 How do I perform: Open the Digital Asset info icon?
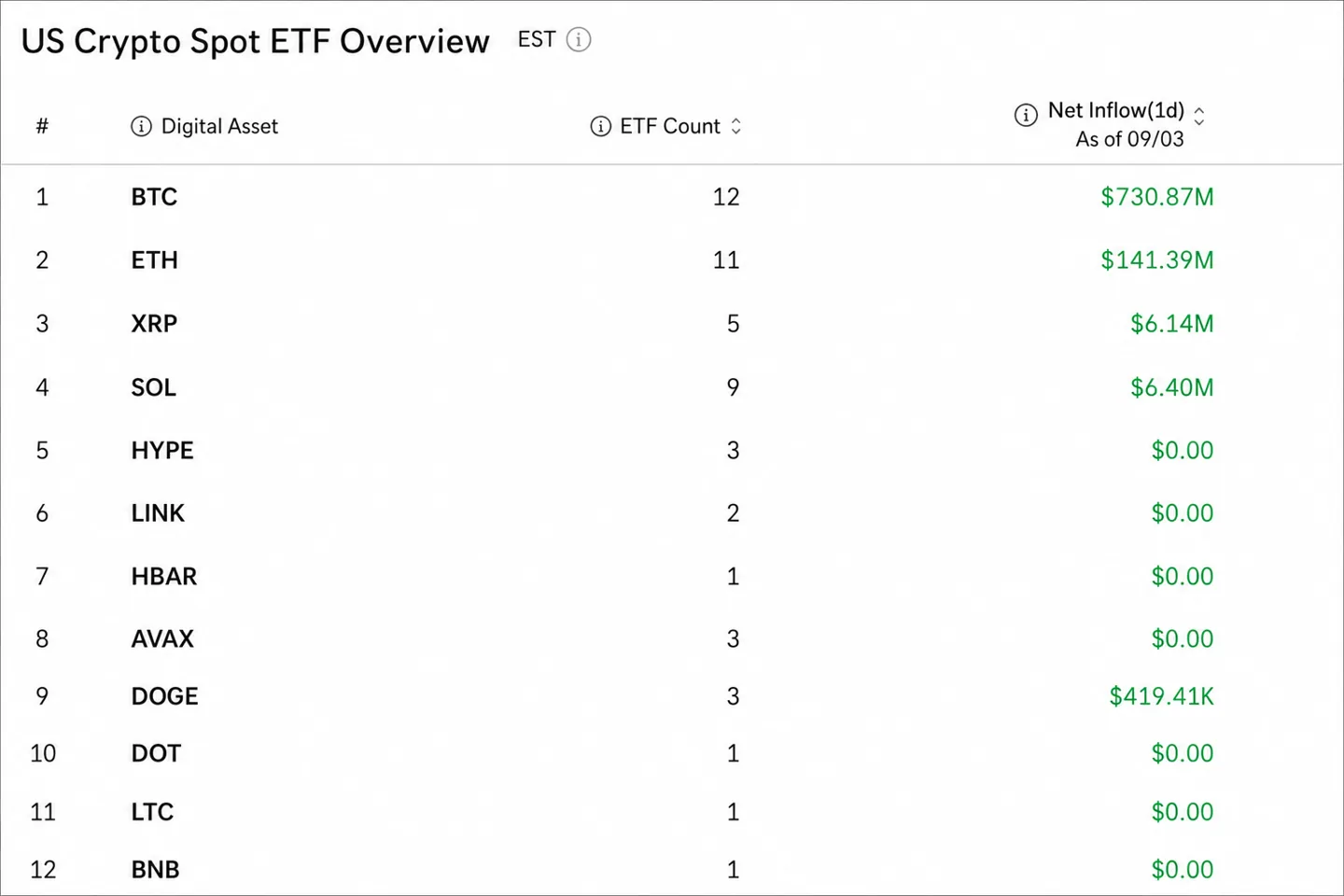[141, 126]
